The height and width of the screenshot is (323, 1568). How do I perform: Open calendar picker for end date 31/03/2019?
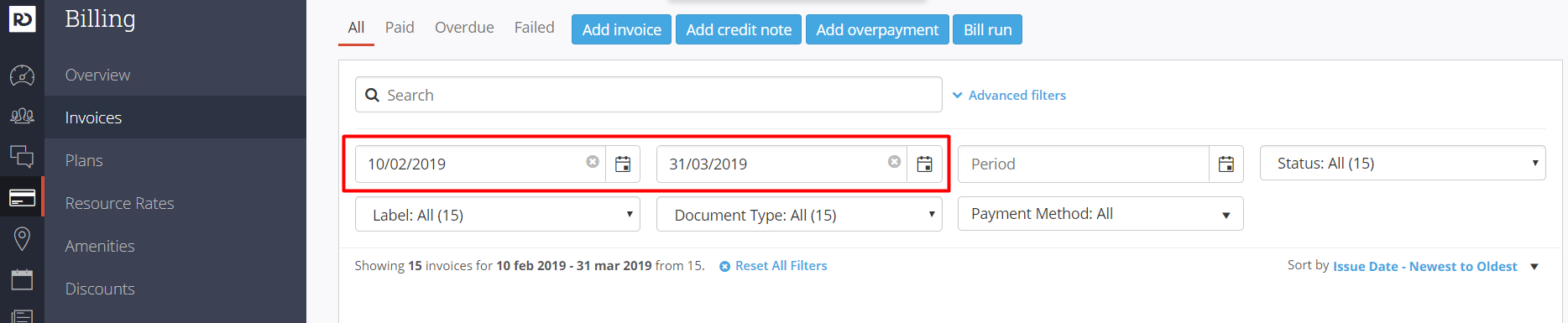coord(924,164)
